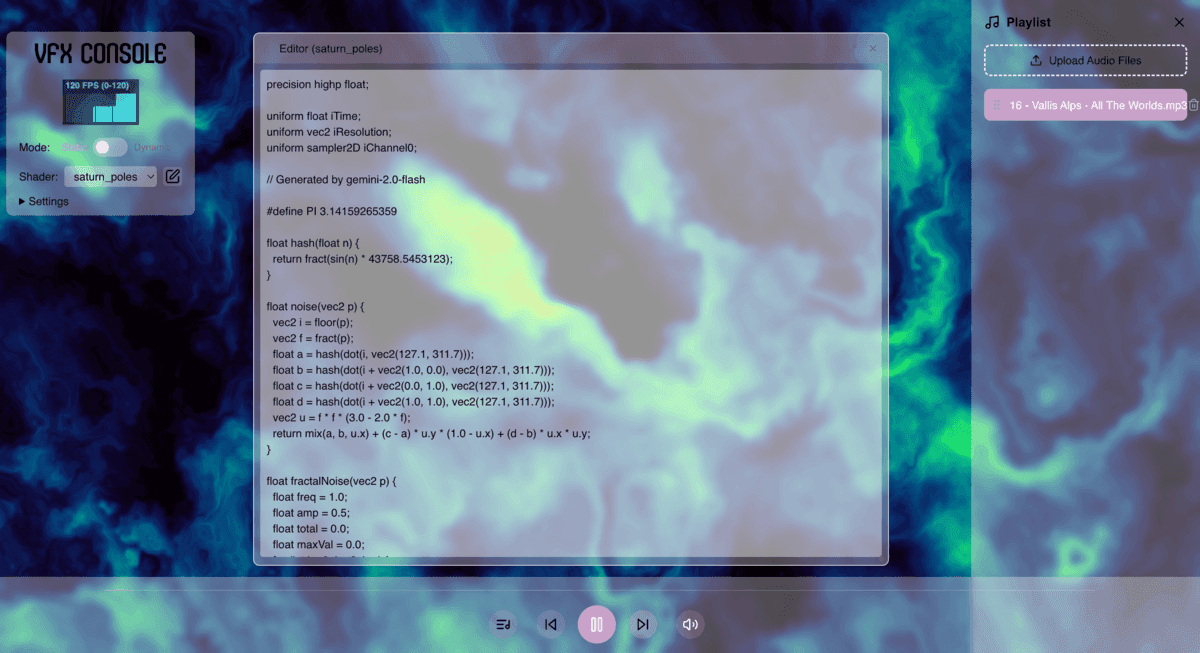1200x653 pixels.
Task: Expand the Settings disclosure triangle
Action: coord(23,202)
